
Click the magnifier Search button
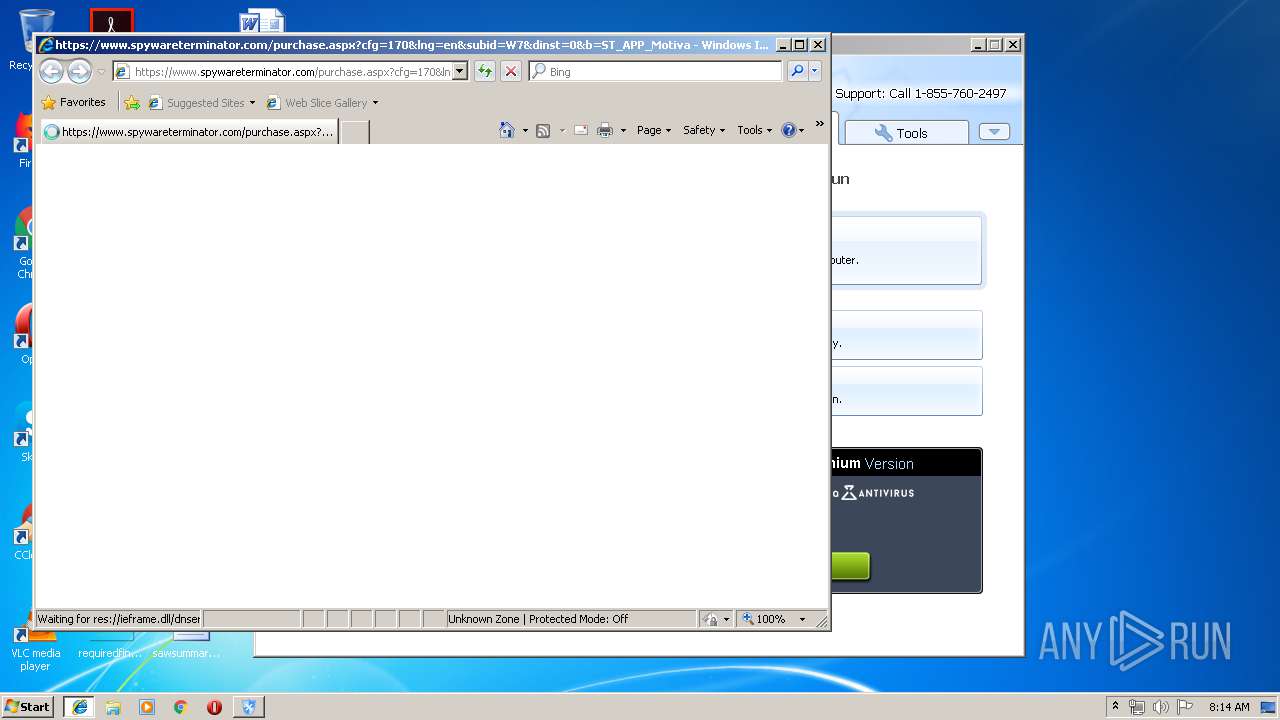tap(797, 71)
